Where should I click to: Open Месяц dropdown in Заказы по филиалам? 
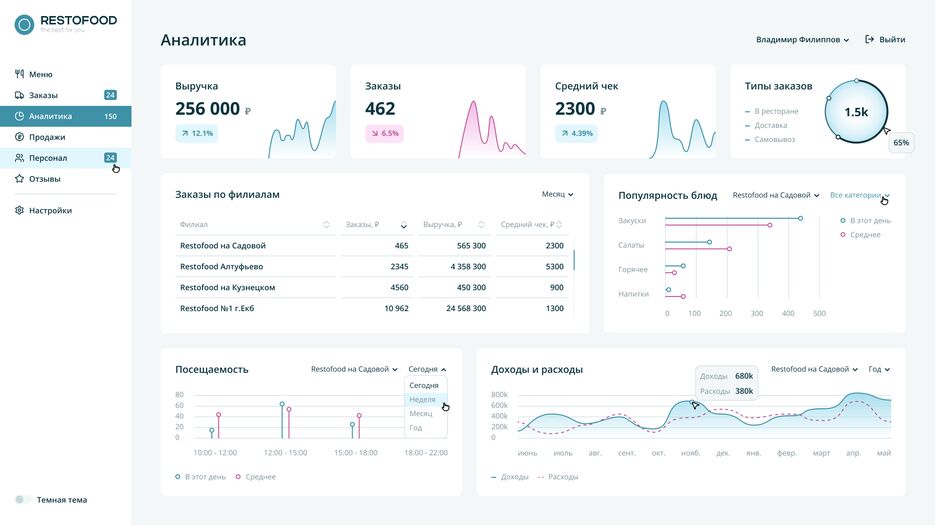(558, 194)
